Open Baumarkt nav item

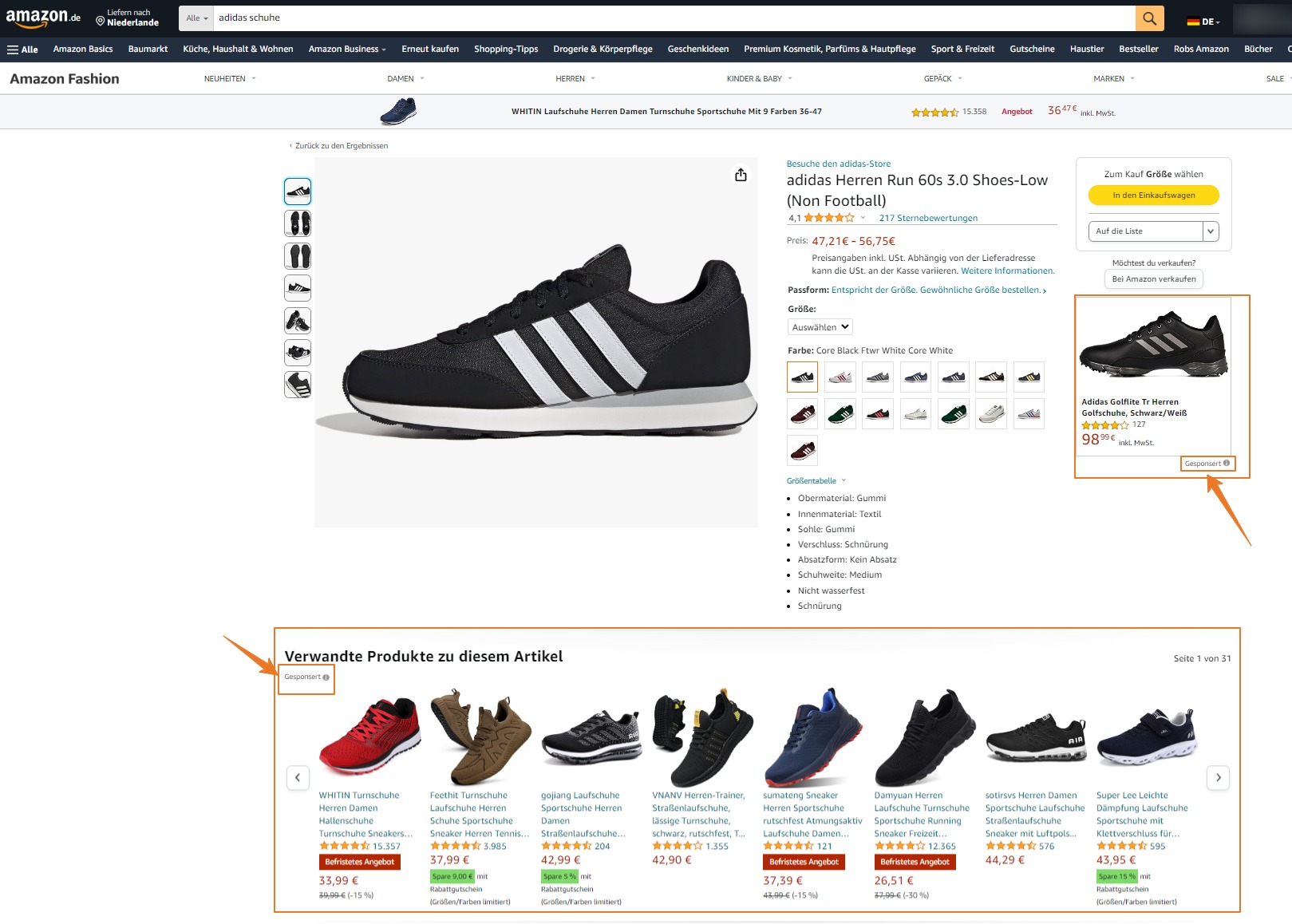coord(148,49)
